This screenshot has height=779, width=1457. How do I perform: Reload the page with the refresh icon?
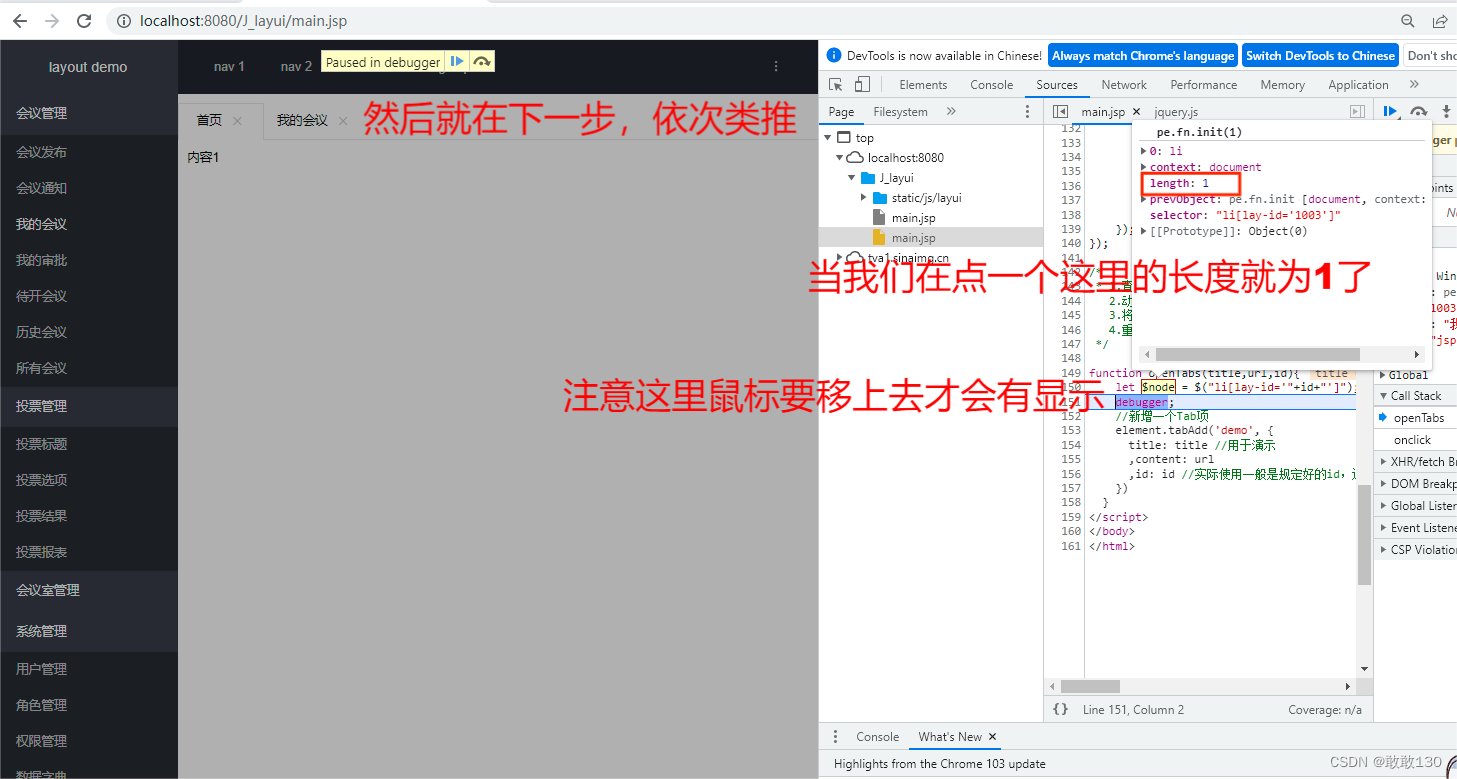[x=84, y=21]
